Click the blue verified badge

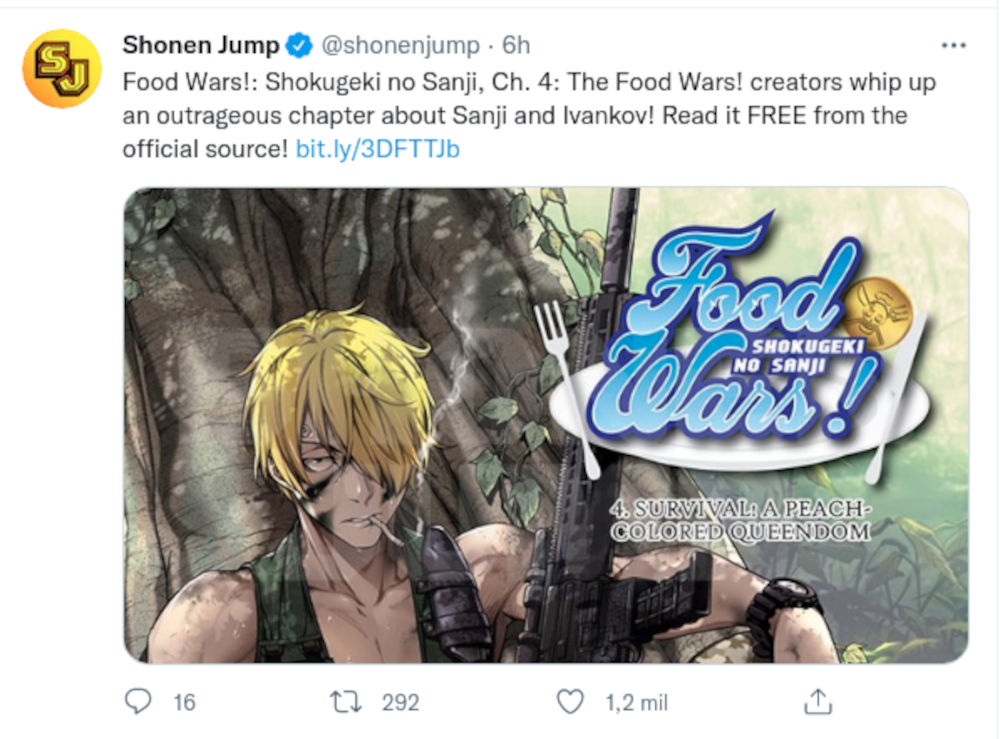click(x=297, y=45)
